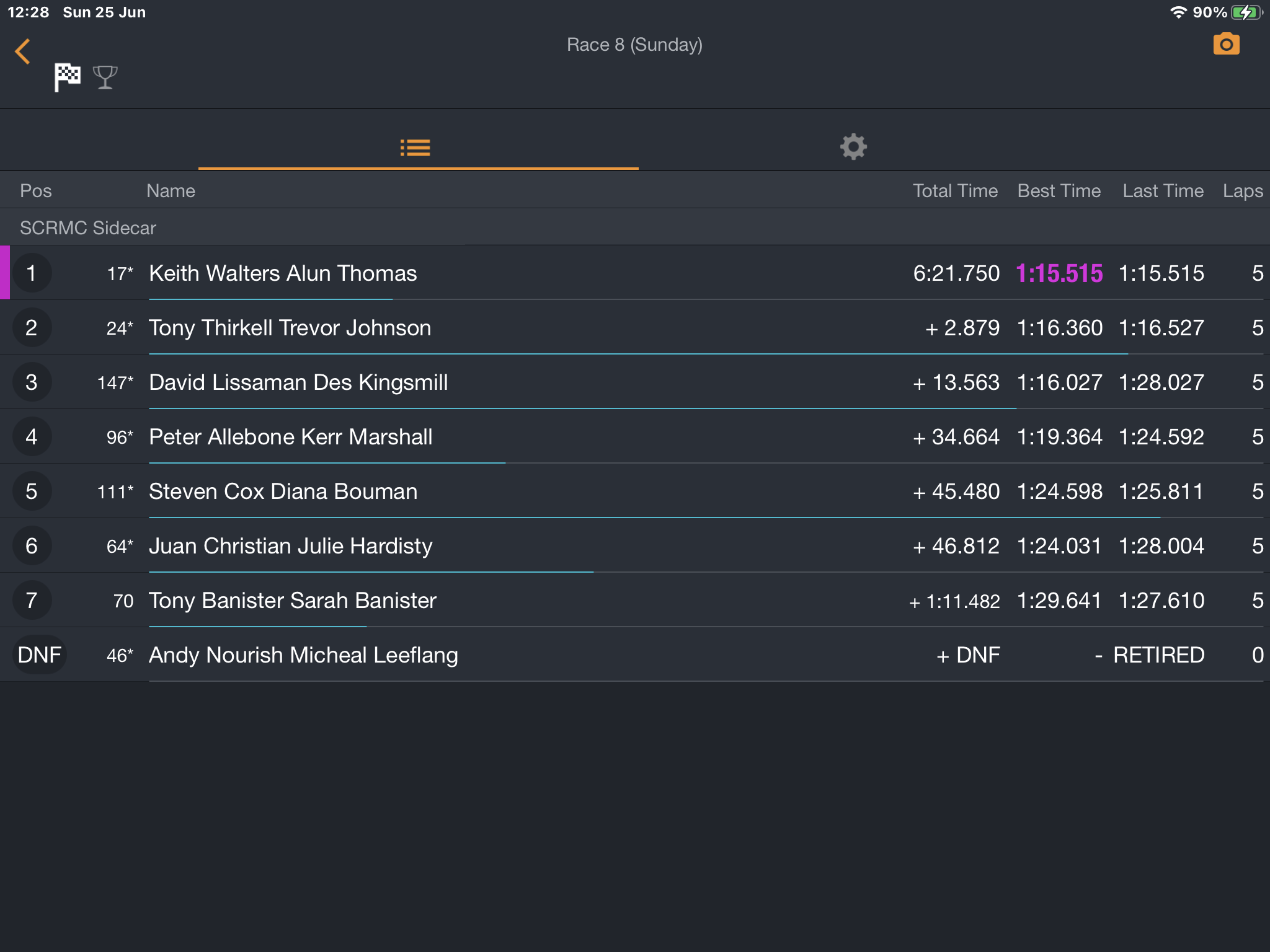Click last time 1:27.610
Viewport: 1270px width, 952px height.
(1161, 601)
